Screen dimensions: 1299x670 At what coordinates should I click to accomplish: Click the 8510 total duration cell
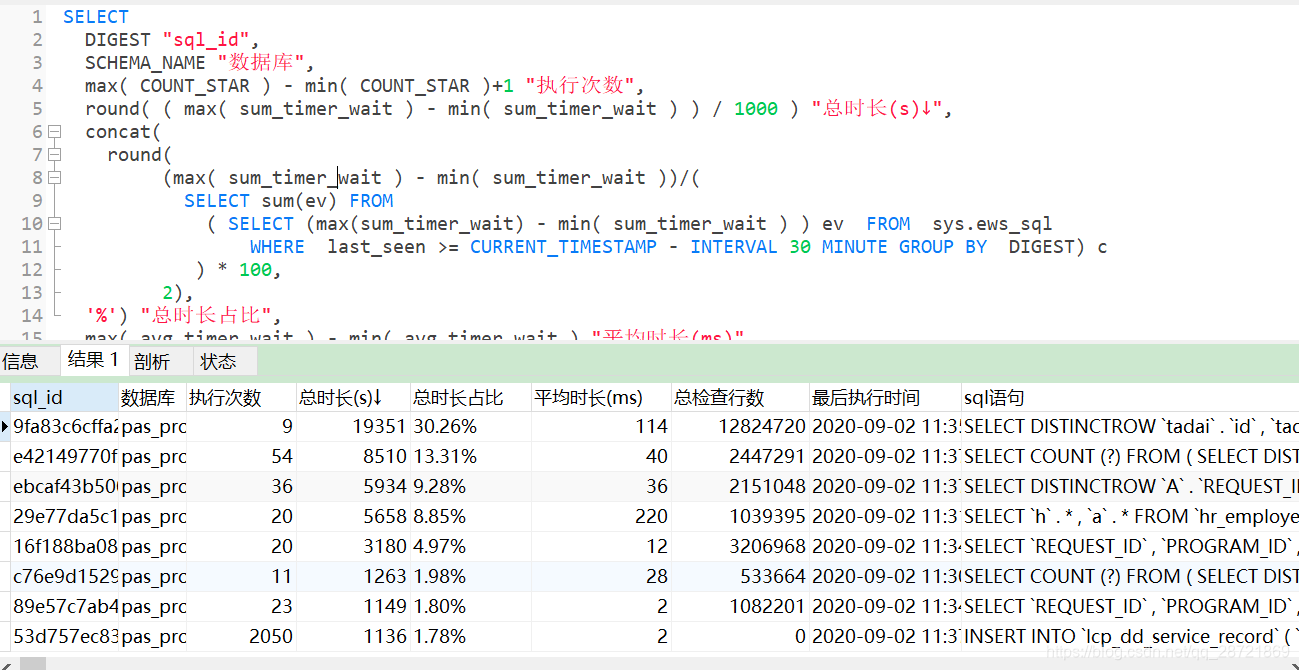coord(353,457)
